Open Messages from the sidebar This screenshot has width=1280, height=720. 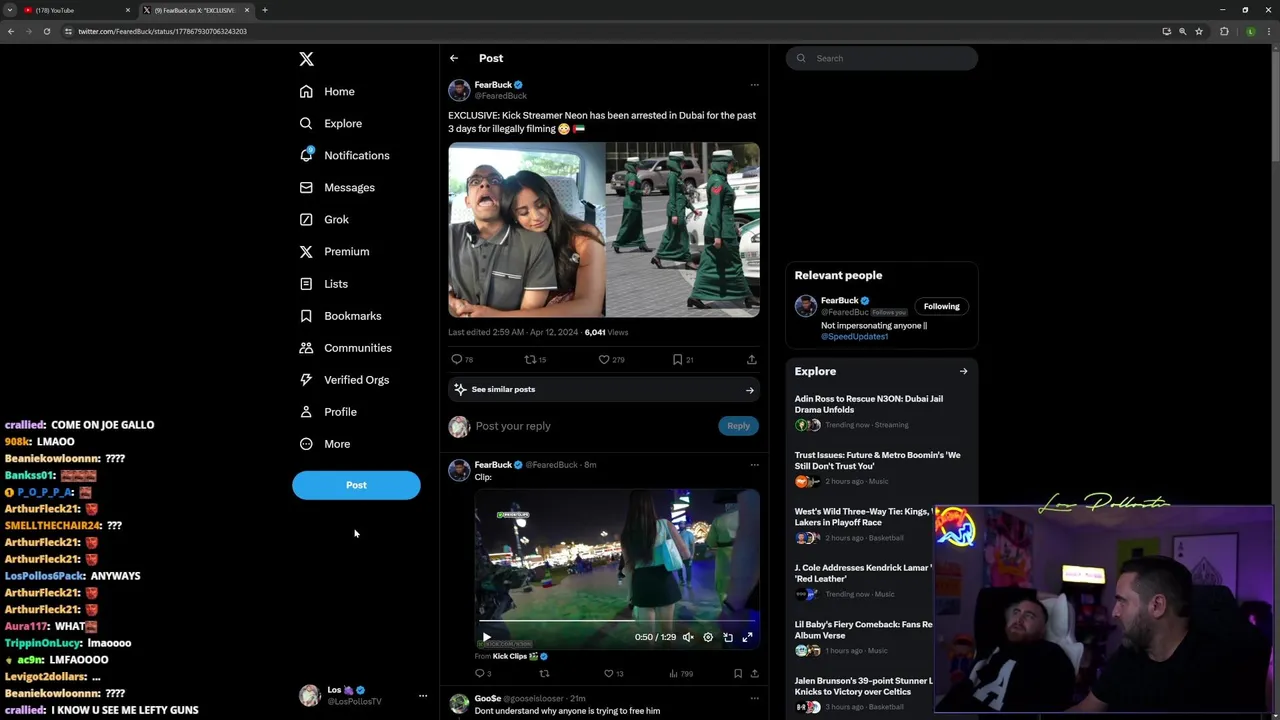[x=337, y=187]
